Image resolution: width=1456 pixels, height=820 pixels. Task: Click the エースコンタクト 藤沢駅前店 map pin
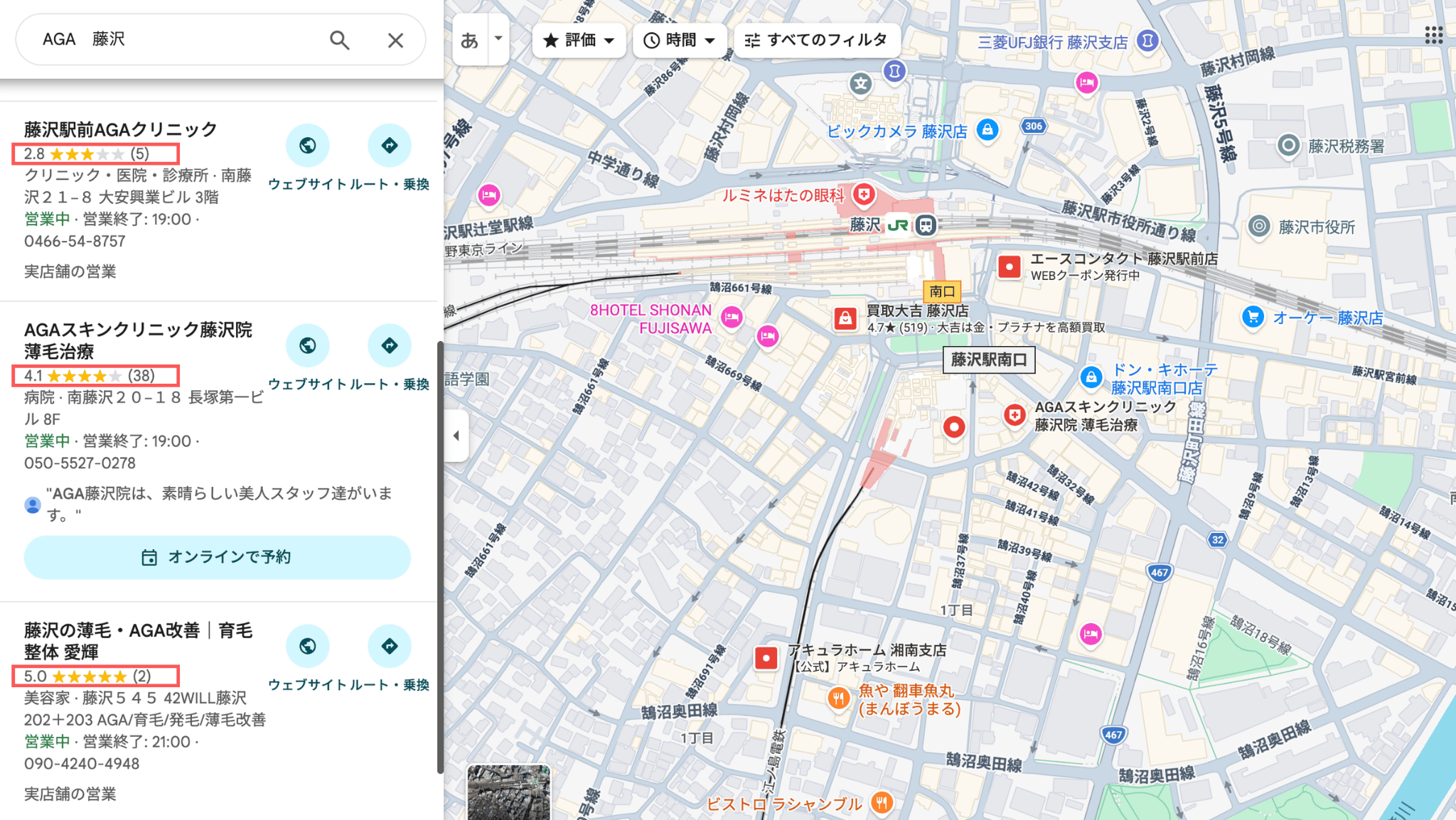pyautogui.click(x=1009, y=267)
